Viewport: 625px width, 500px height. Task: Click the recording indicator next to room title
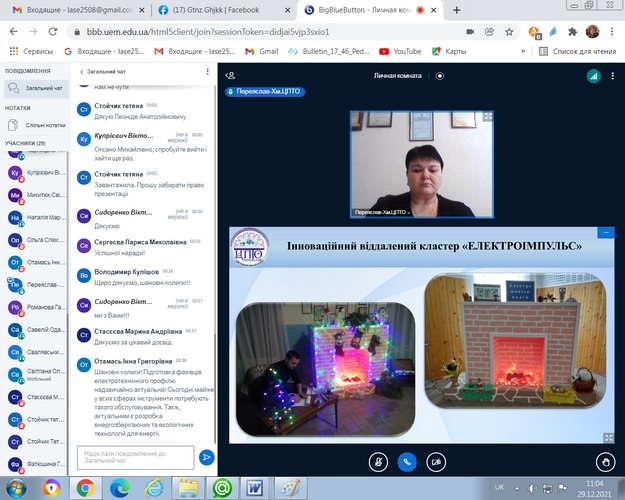click(x=439, y=74)
